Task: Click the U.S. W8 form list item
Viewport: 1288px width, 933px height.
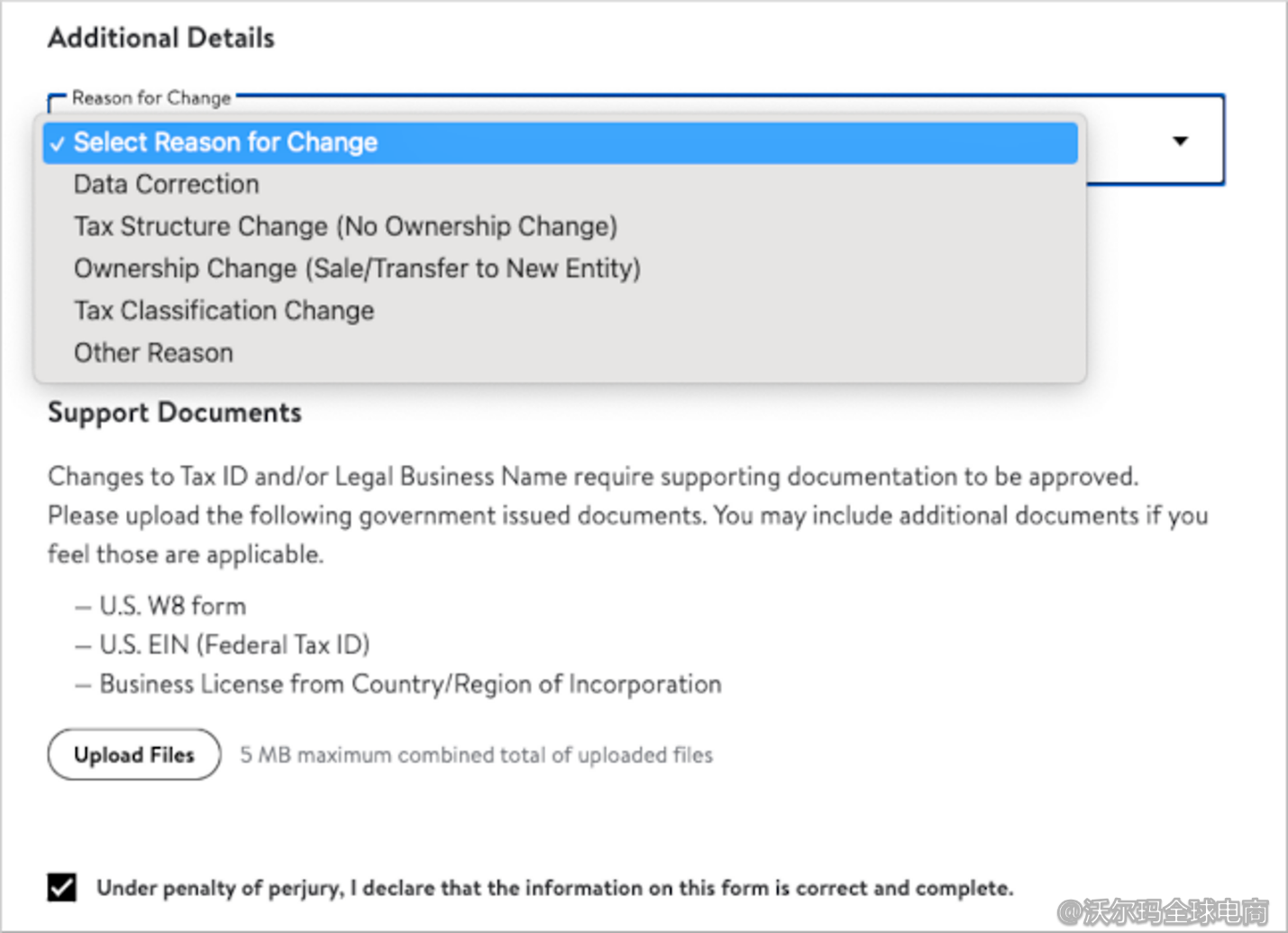Action: click(172, 606)
